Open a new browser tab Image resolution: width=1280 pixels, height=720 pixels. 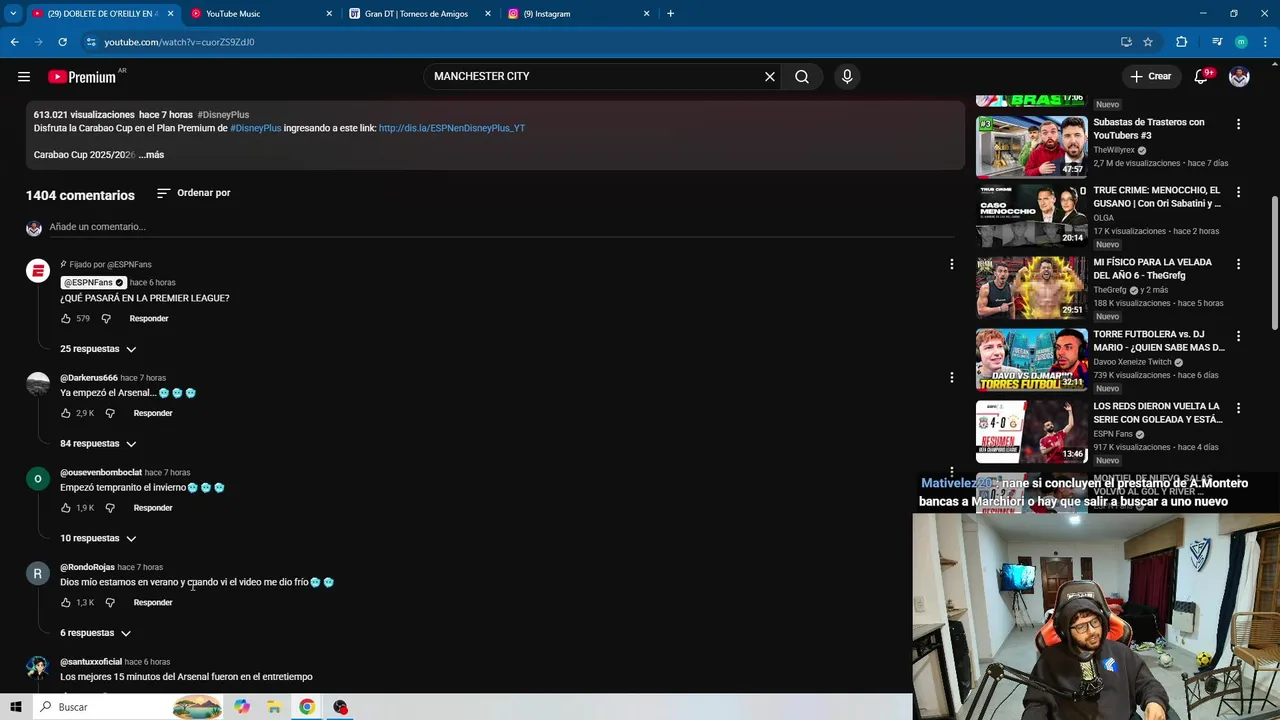pos(670,14)
